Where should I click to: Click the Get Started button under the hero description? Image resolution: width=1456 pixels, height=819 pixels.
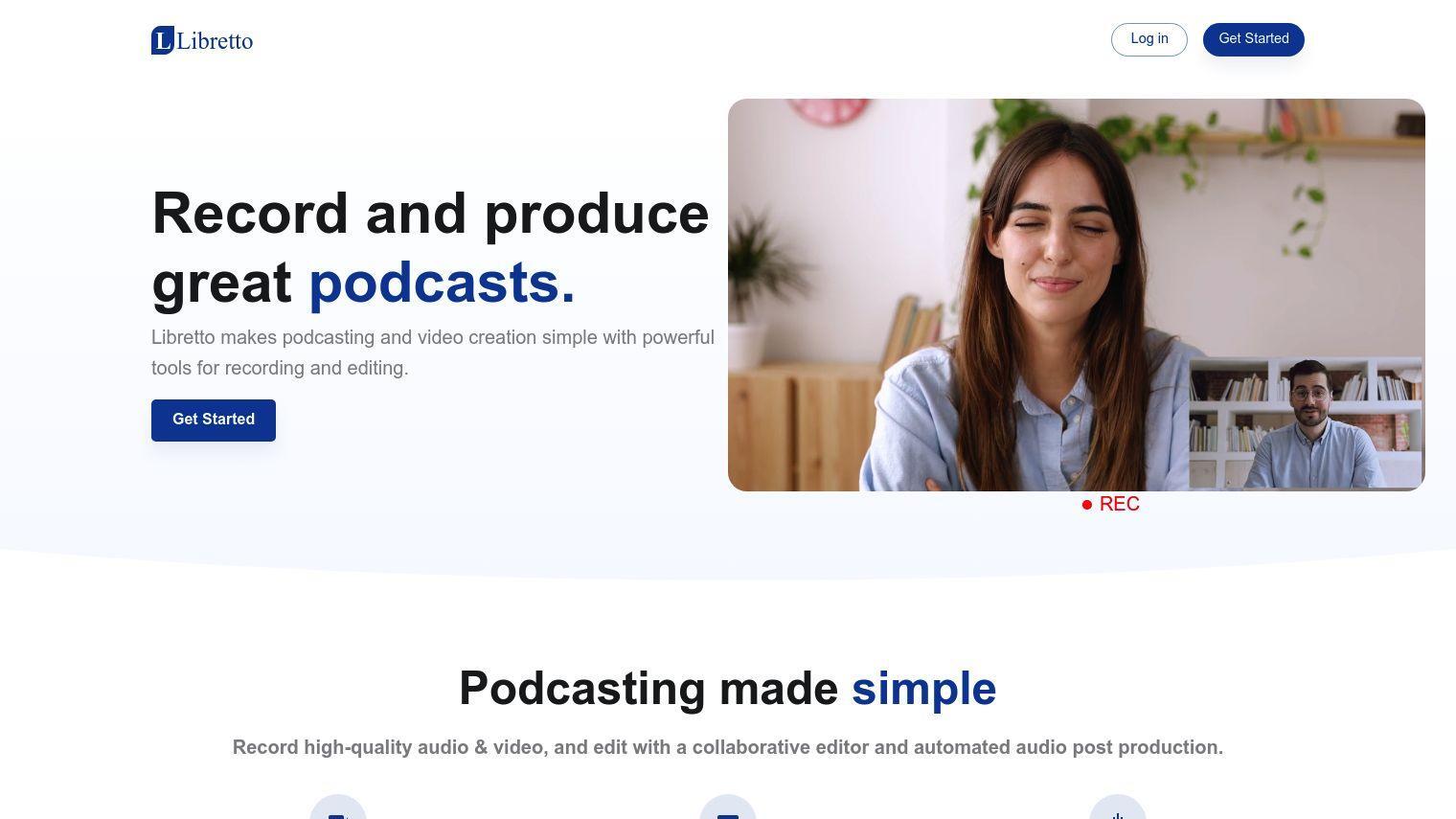(214, 421)
